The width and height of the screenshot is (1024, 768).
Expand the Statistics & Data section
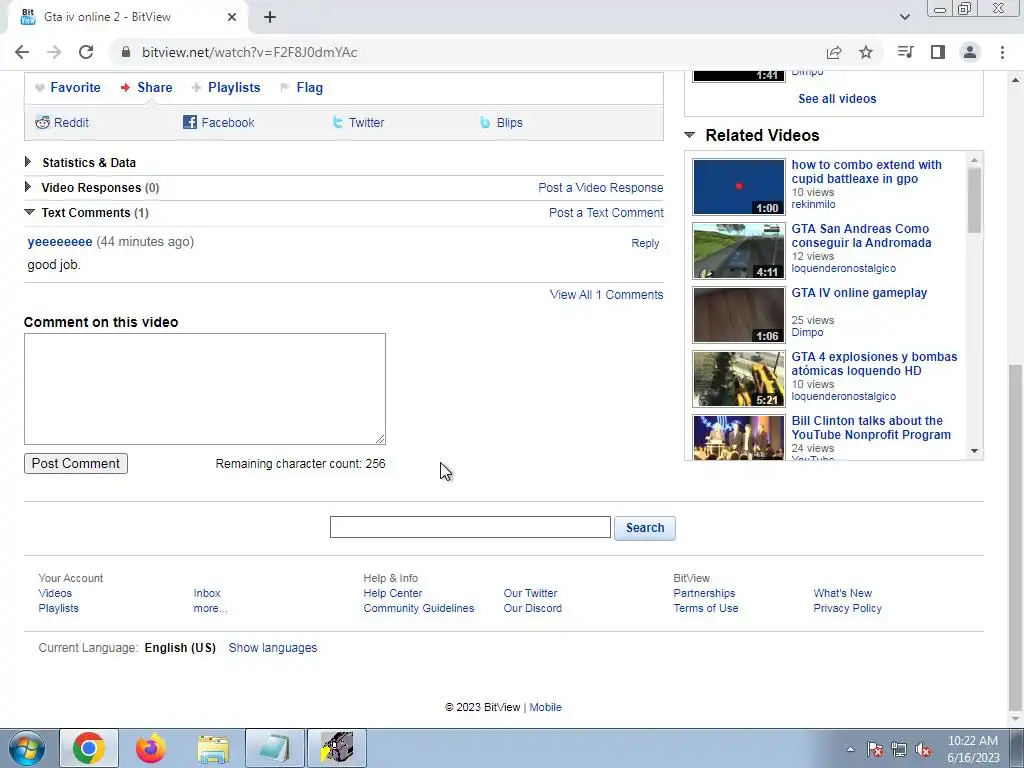[x=28, y=162]
